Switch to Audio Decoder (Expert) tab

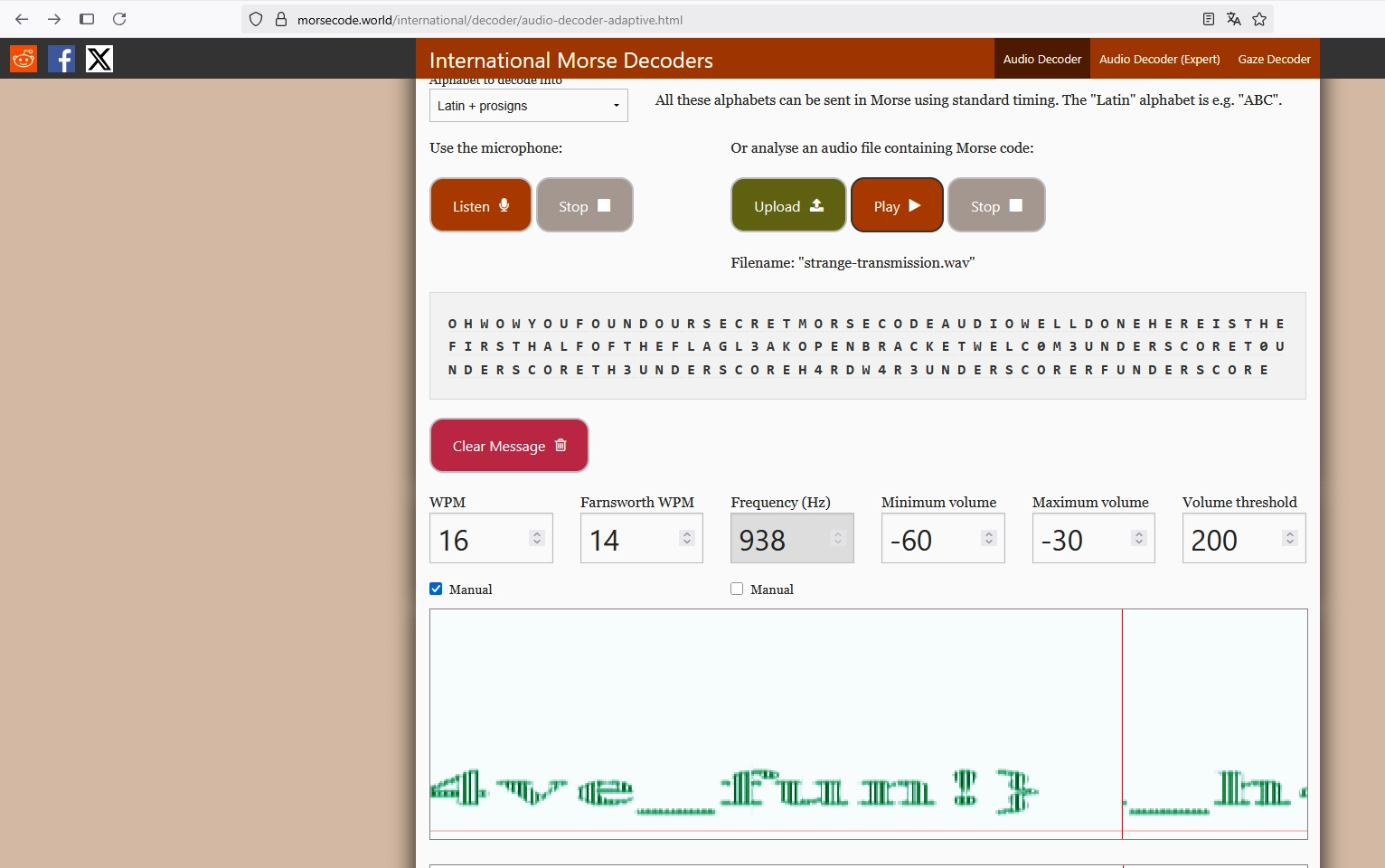(x=1159, y=59)
